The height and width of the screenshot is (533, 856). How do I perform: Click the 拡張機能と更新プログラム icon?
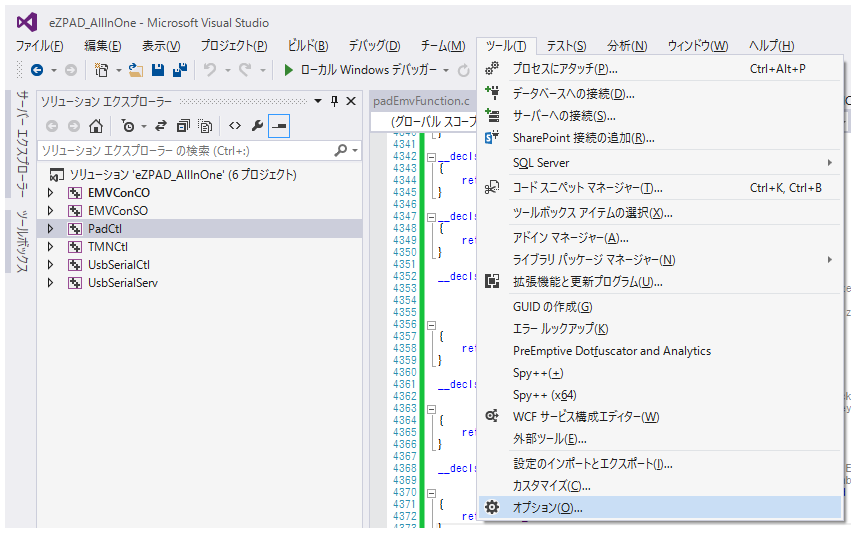click(x=492, y=281)
